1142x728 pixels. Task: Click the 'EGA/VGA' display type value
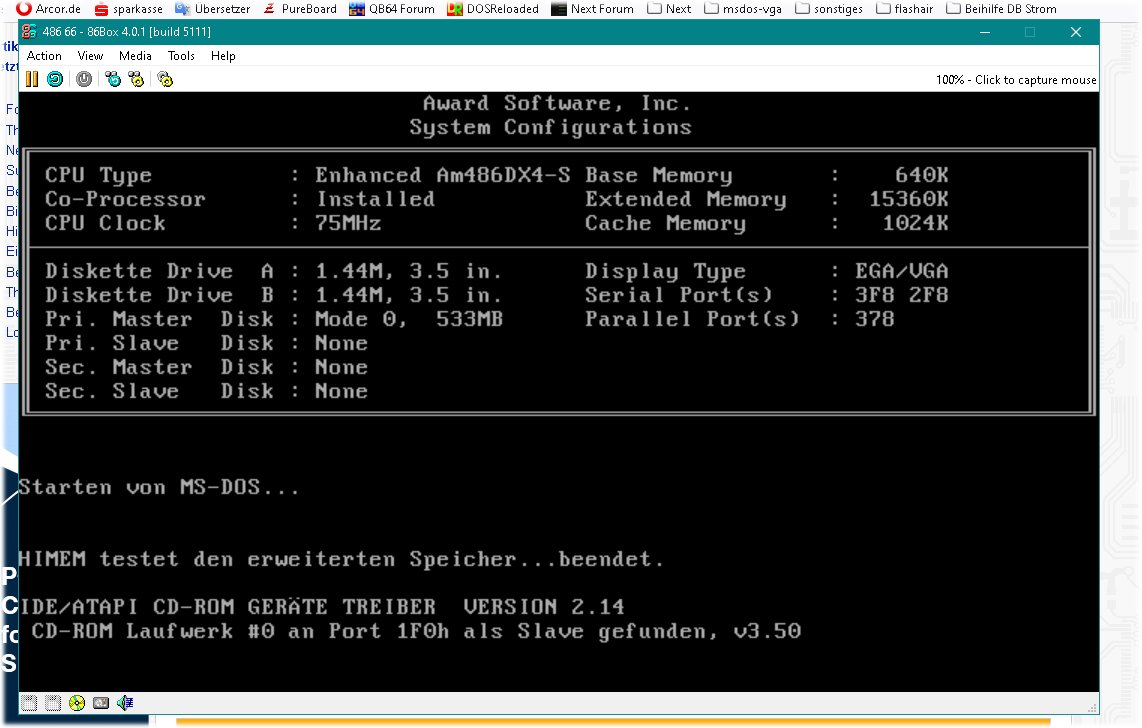902,272
